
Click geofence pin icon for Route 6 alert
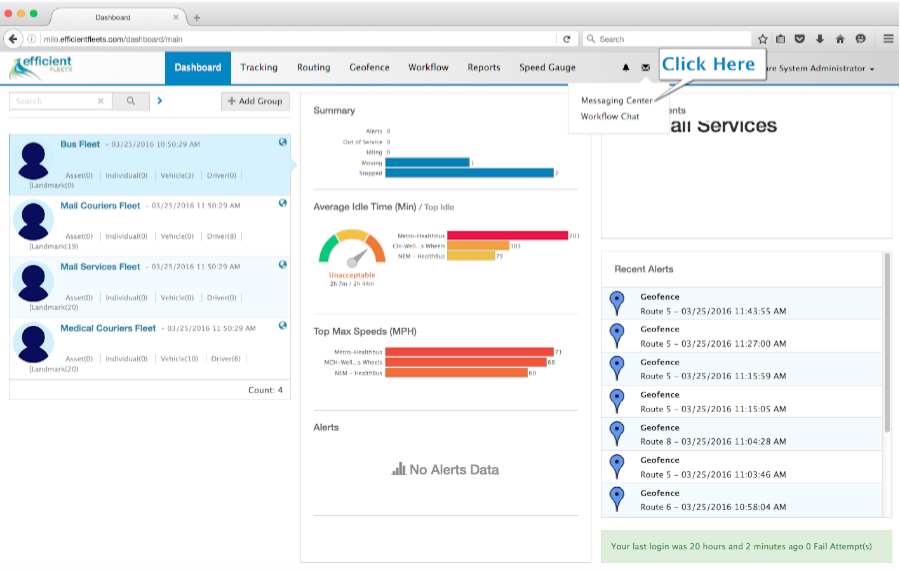[x=617, y=499]
